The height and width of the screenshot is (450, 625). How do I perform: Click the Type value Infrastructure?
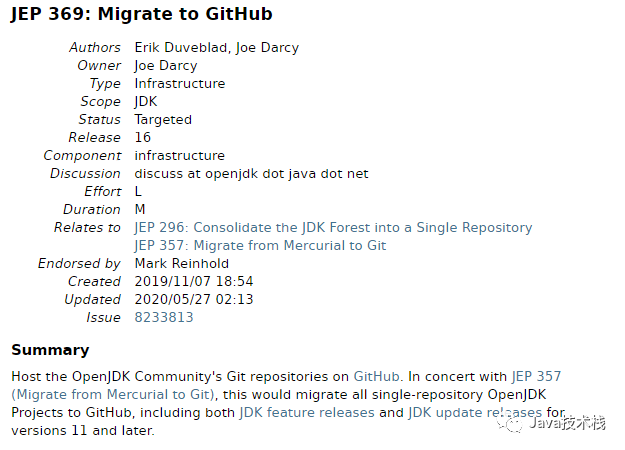(180, 83)
